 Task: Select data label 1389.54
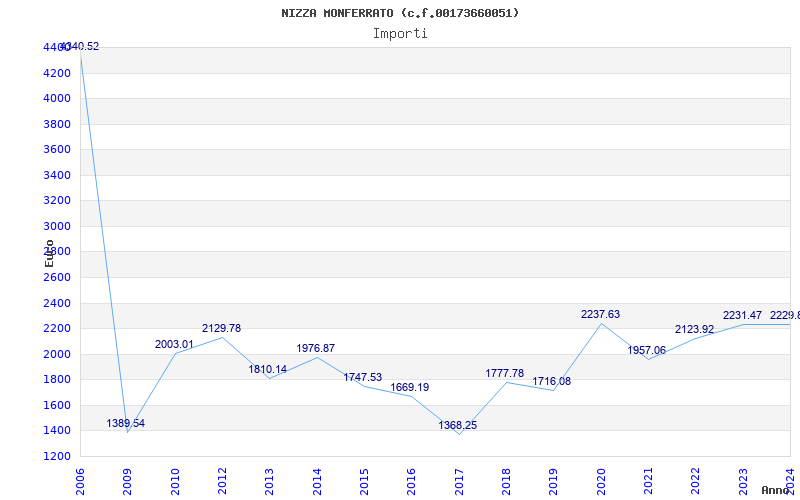click(x=126, y=423)
